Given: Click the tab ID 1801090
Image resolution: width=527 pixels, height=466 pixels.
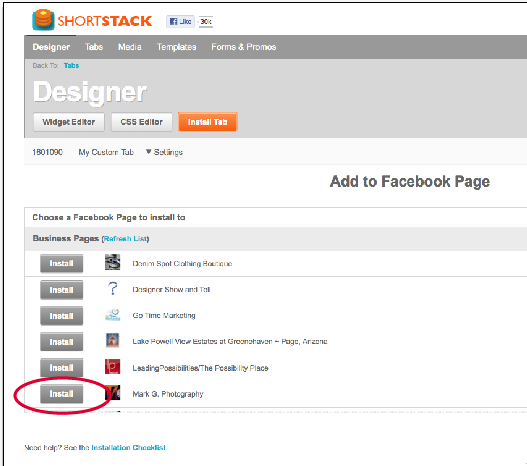Looking at the screenshot, I should pyautogui.click(x=47, y=152).
